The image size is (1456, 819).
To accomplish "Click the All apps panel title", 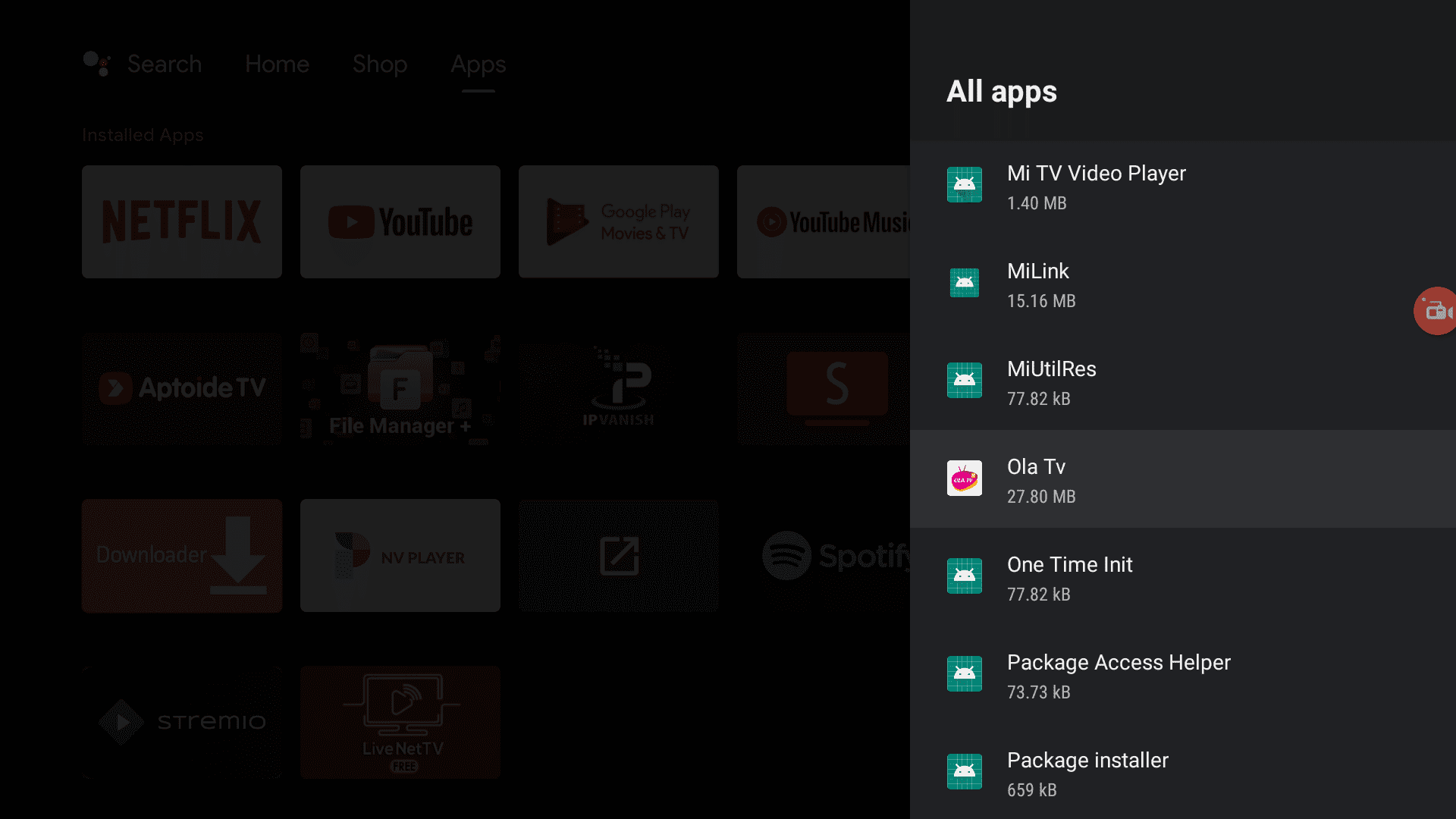I will pyautogui.click(x=1001, y=92).
